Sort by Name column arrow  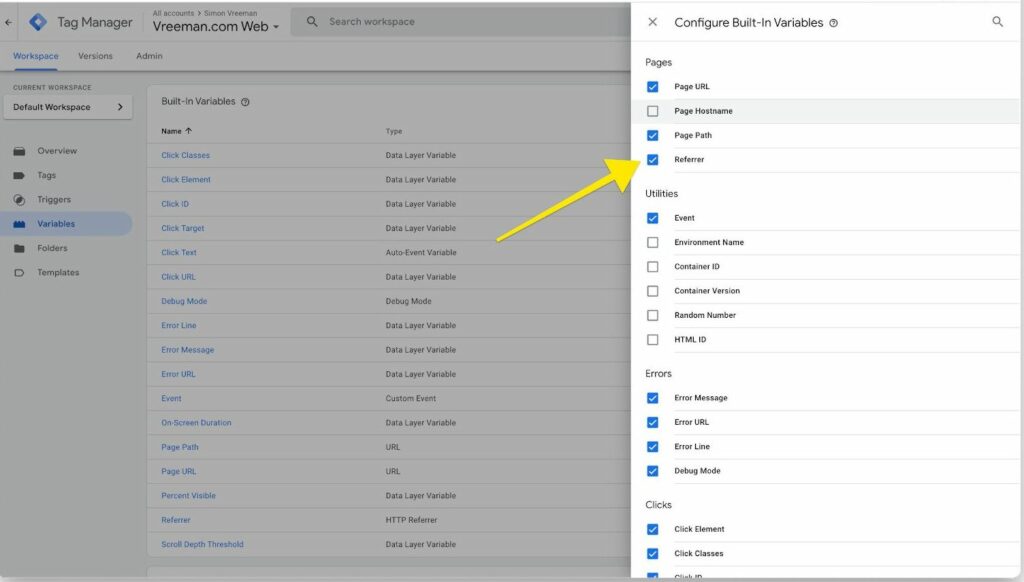[189, 131]
